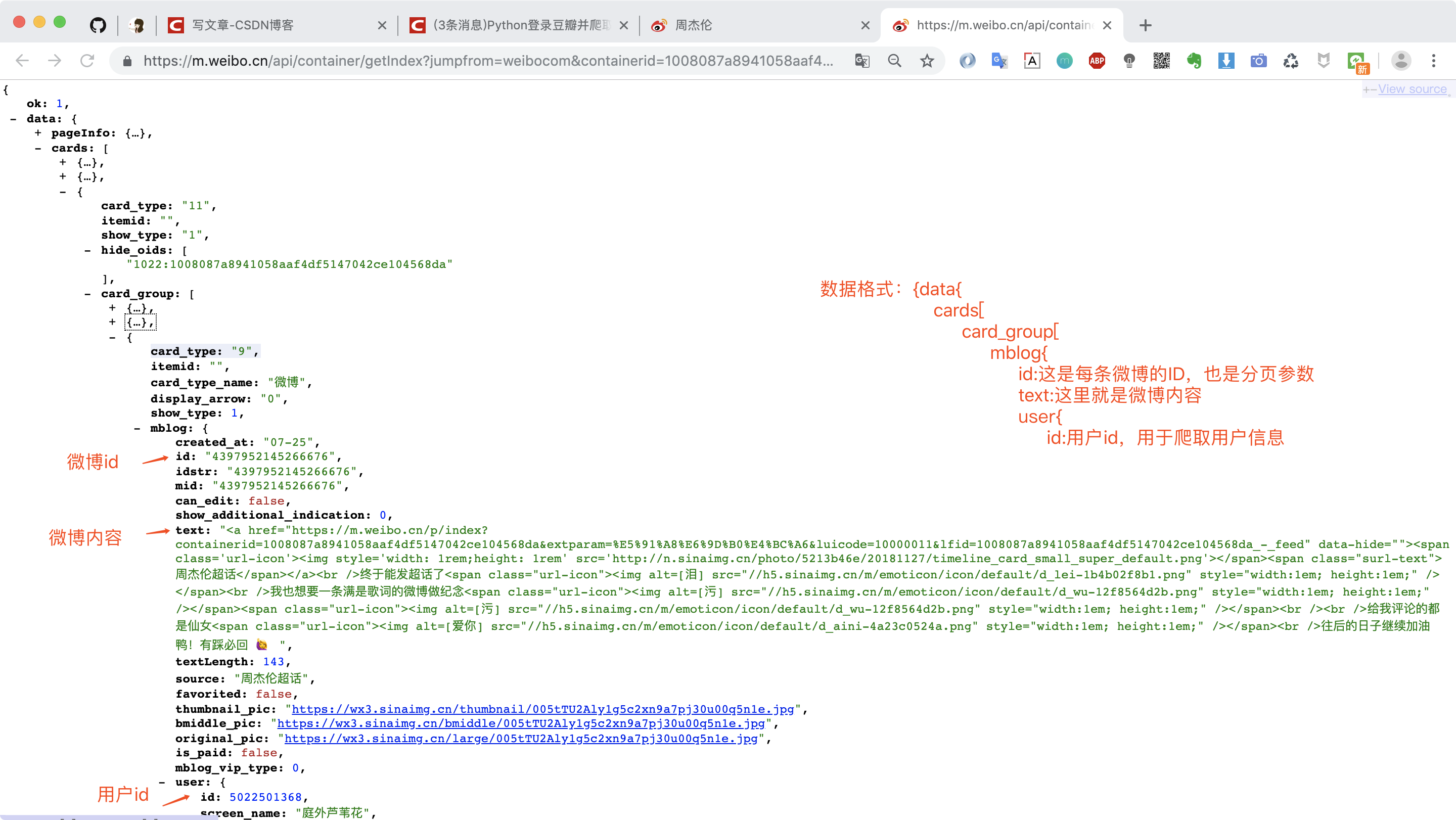Expand second card_group item
This screenshot has height=820, width=1456.
(x=112, y=322)
